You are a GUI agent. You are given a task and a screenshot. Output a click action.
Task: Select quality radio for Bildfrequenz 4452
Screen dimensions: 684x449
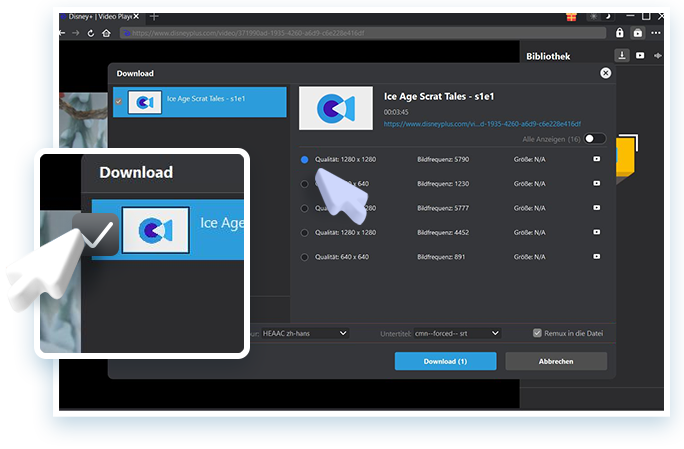304,233
